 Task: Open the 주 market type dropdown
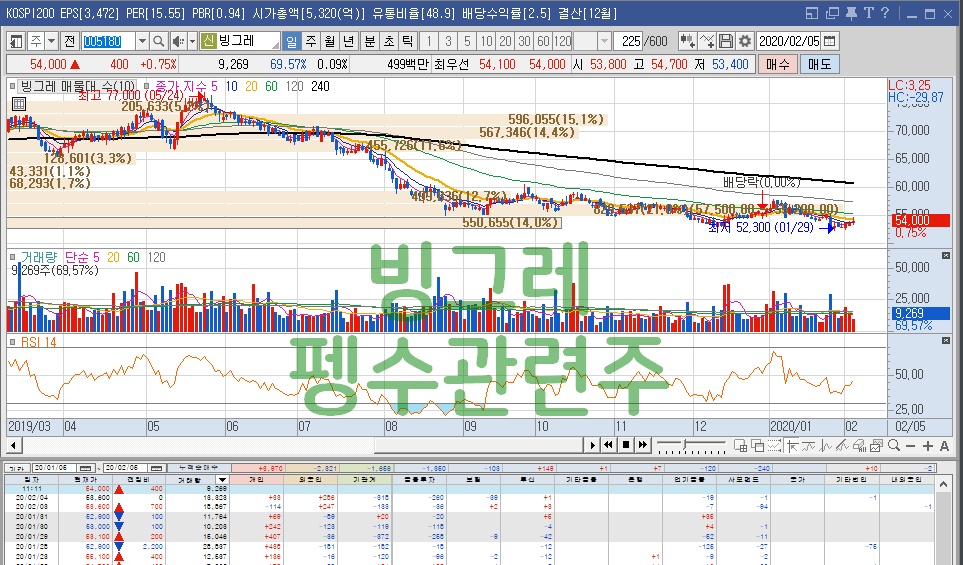coord(52,41)
